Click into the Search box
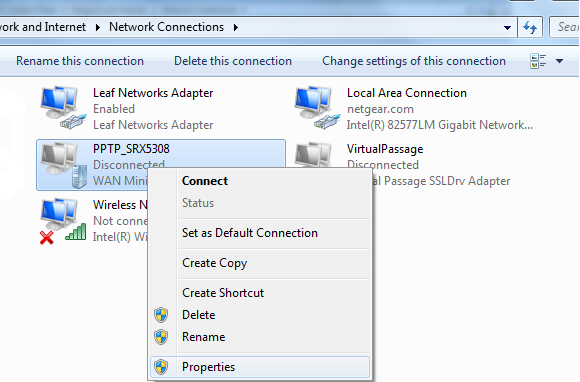The image size is (580, 382). (564, 27)
